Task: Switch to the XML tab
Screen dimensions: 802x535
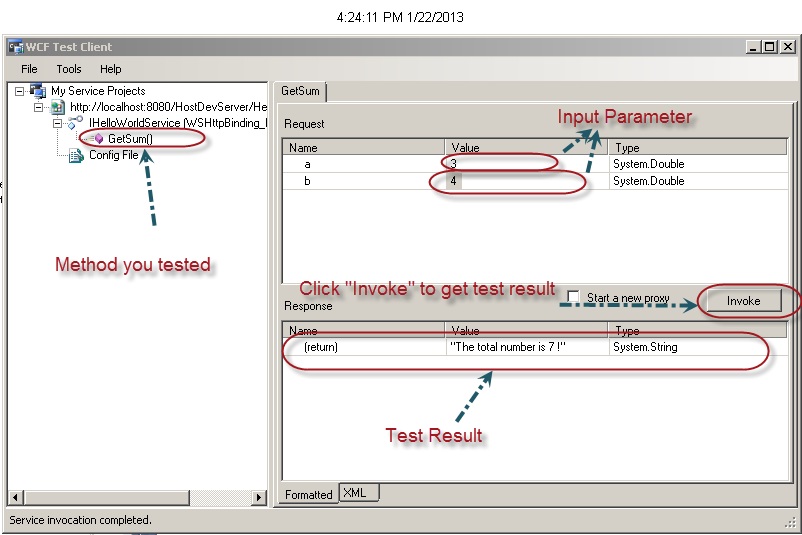Action: pyautogui.click(x=358, y=493)
